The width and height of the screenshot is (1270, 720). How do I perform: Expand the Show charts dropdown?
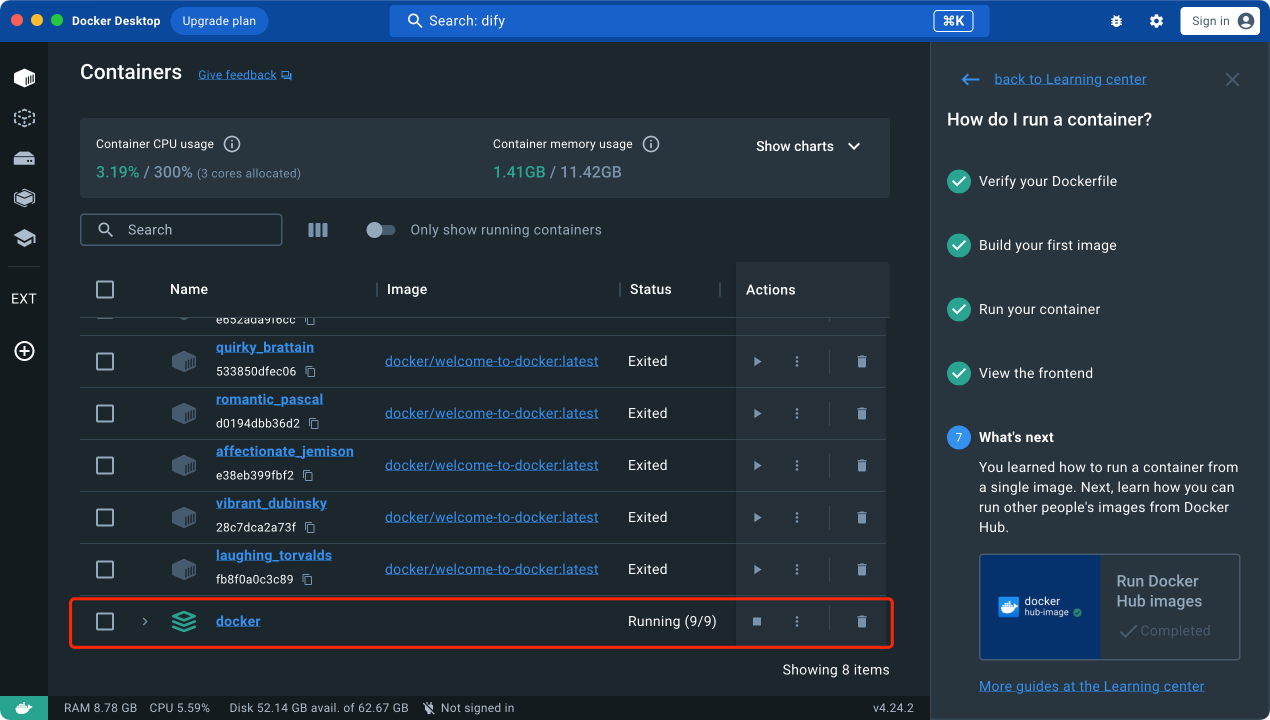808,146
